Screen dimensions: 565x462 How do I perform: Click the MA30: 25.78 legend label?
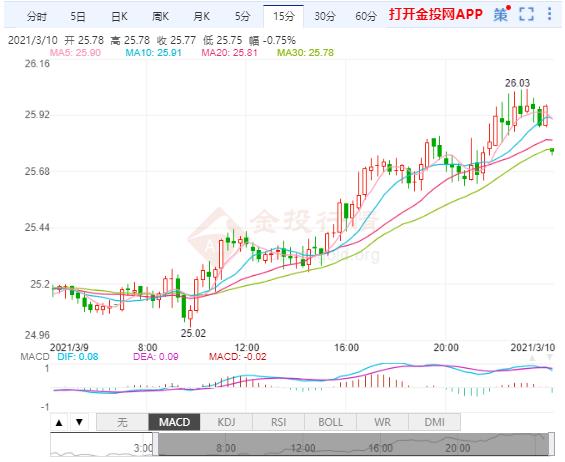point(306,53)
